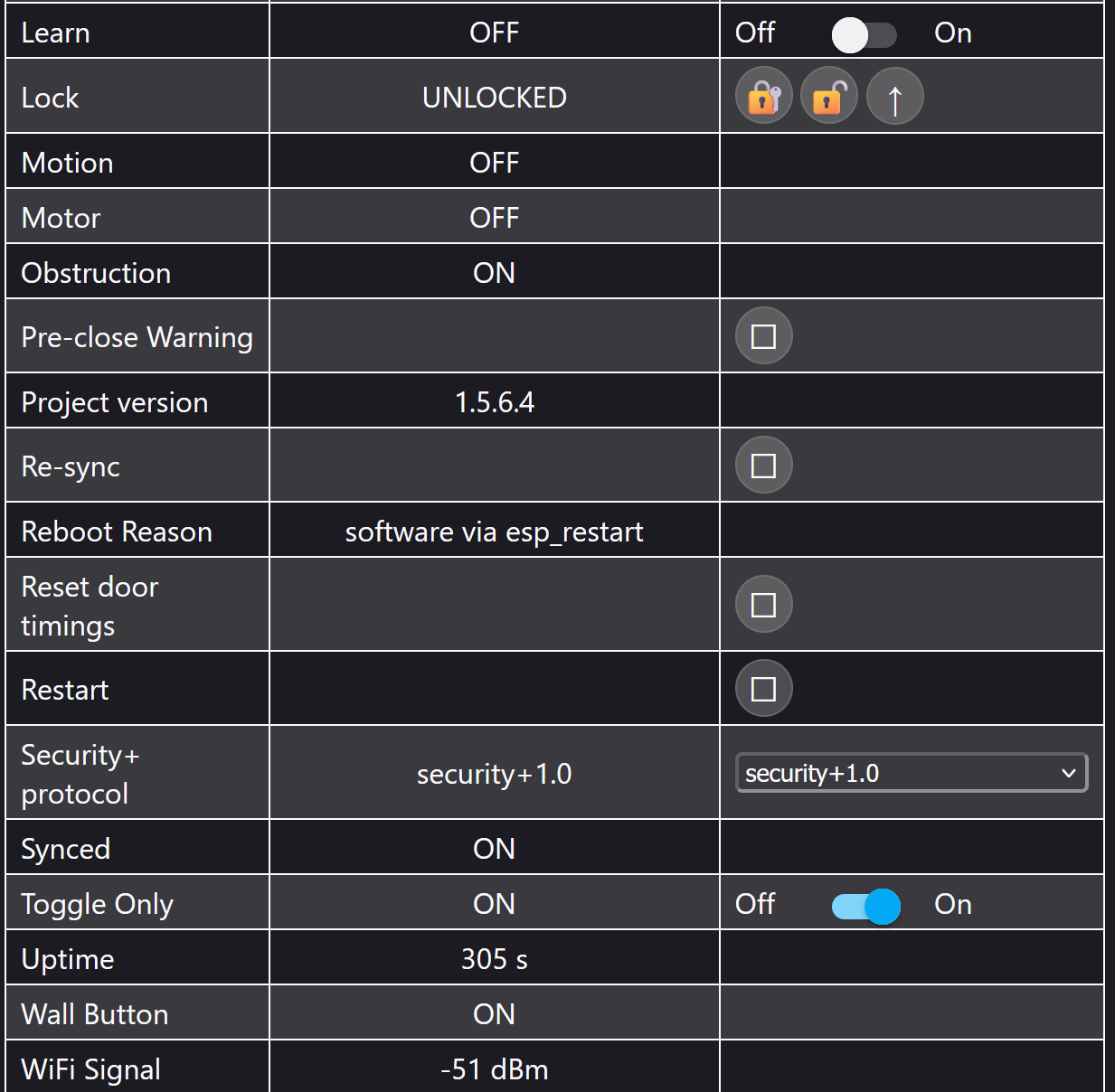Image resolution: width=1115 pixels, height=1092 pixels.
Task: Click the Uptime 305 s value
Action: [x=494, y=959]
